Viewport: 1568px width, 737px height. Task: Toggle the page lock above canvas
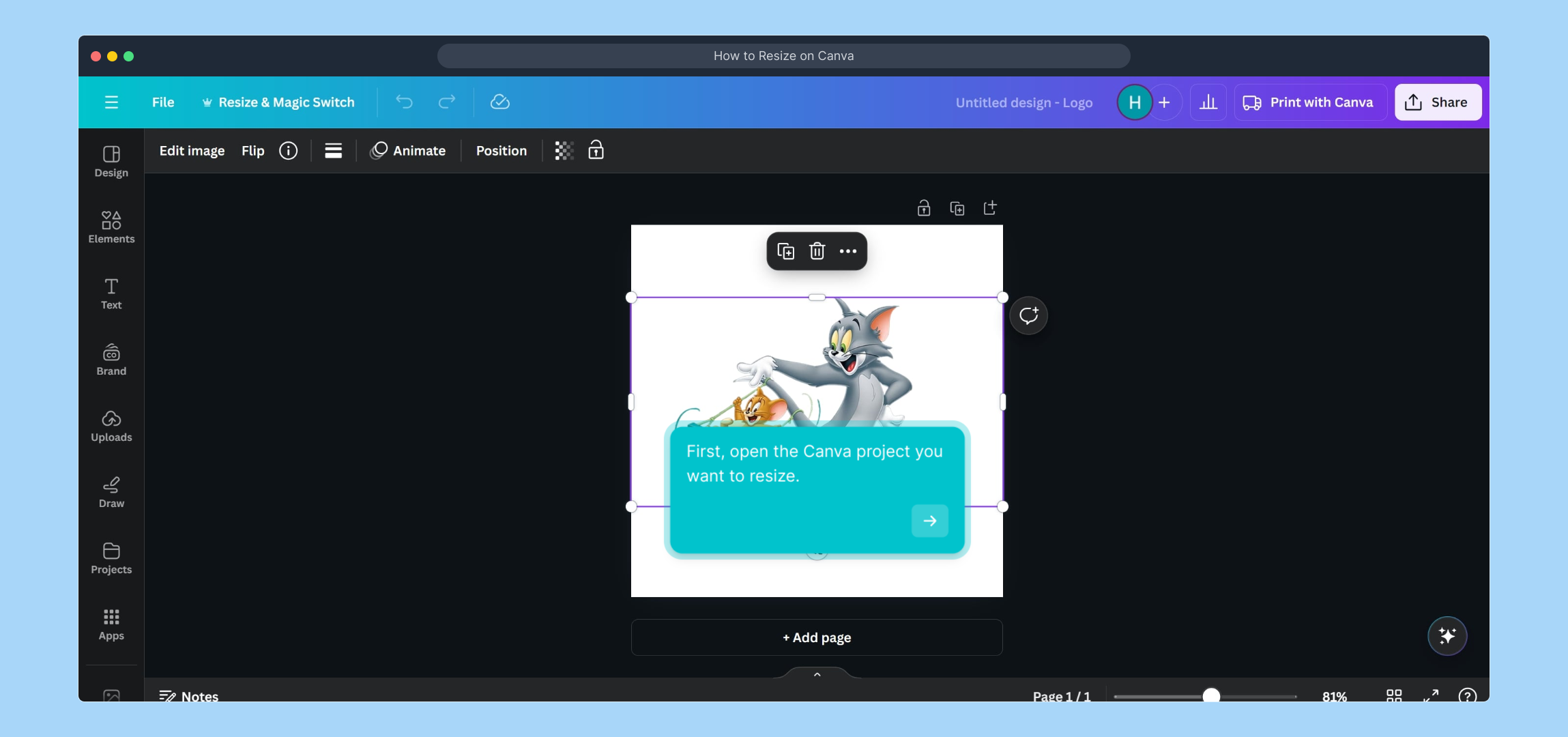click(x=923, y=208)
